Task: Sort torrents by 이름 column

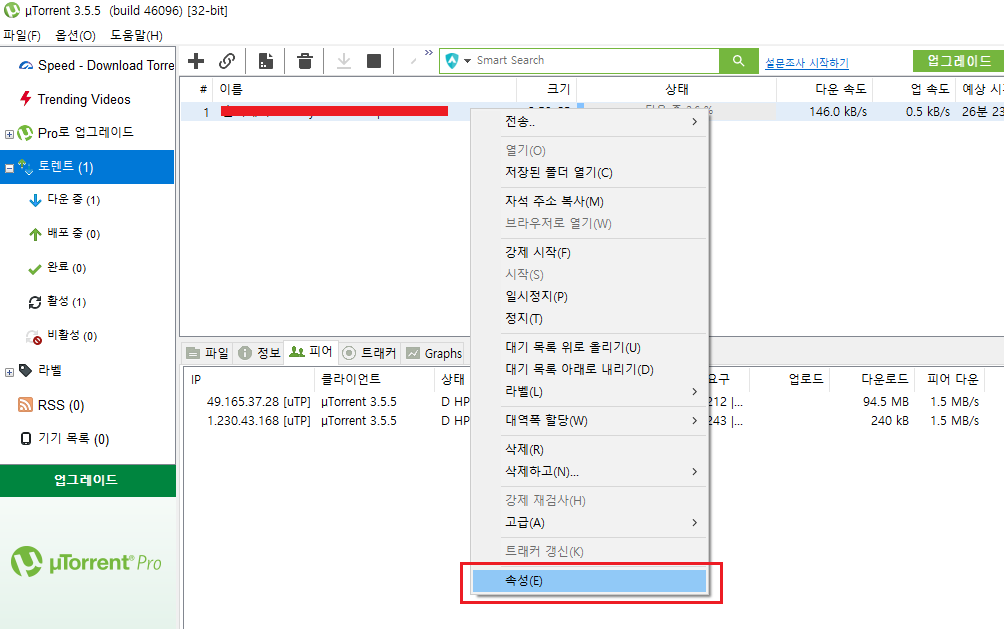Action: coord(365,89)
